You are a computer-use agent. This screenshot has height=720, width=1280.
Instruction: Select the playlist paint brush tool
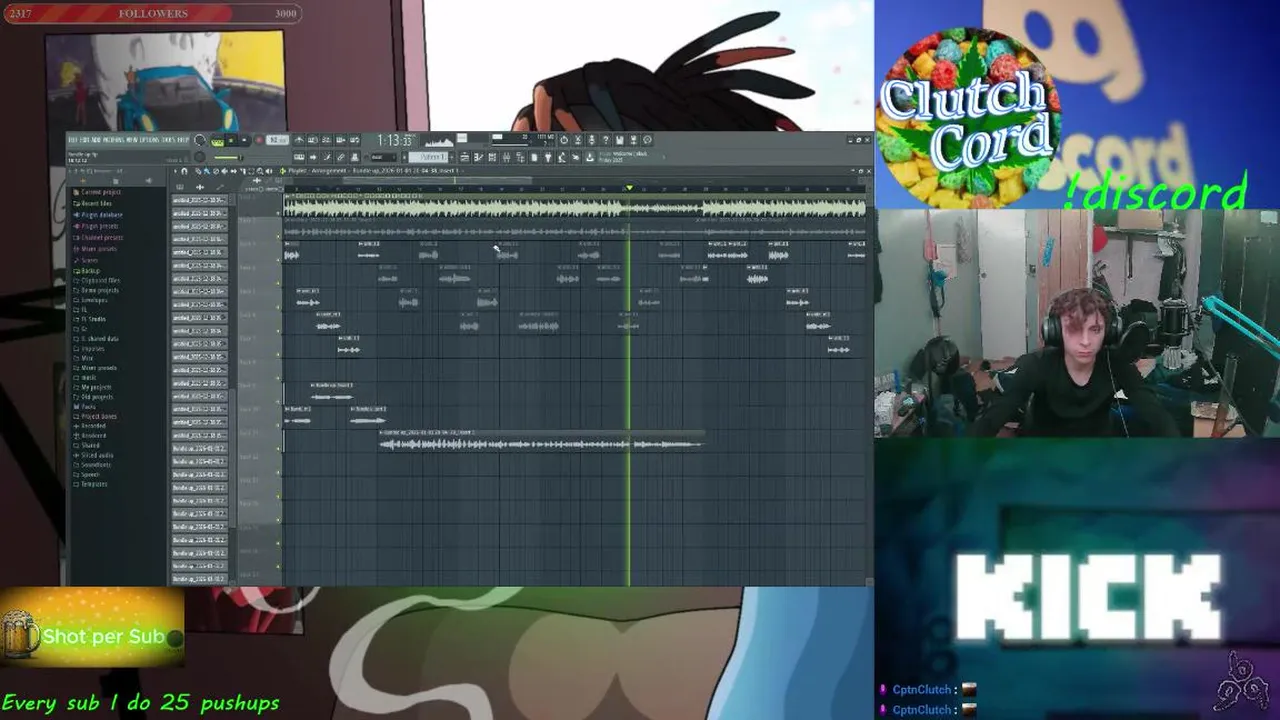click(x=207, y=171)
